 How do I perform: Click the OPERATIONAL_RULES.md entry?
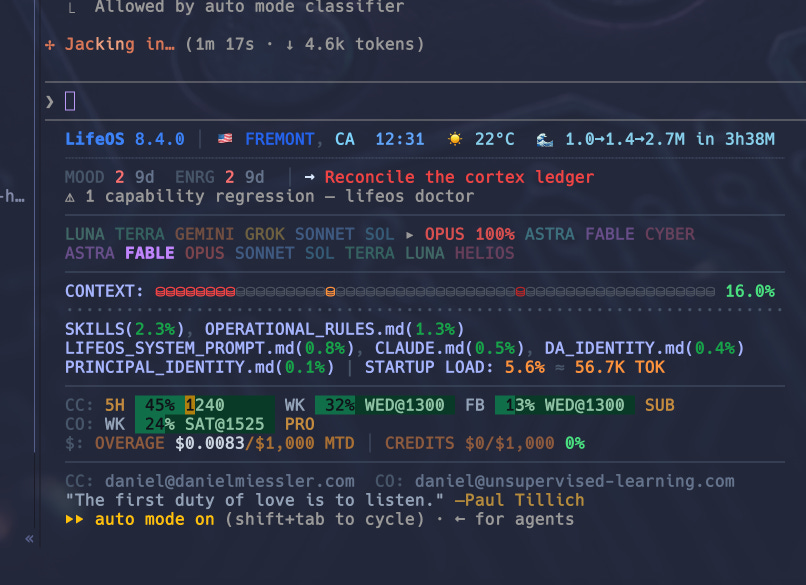click(x=335, y=329)
